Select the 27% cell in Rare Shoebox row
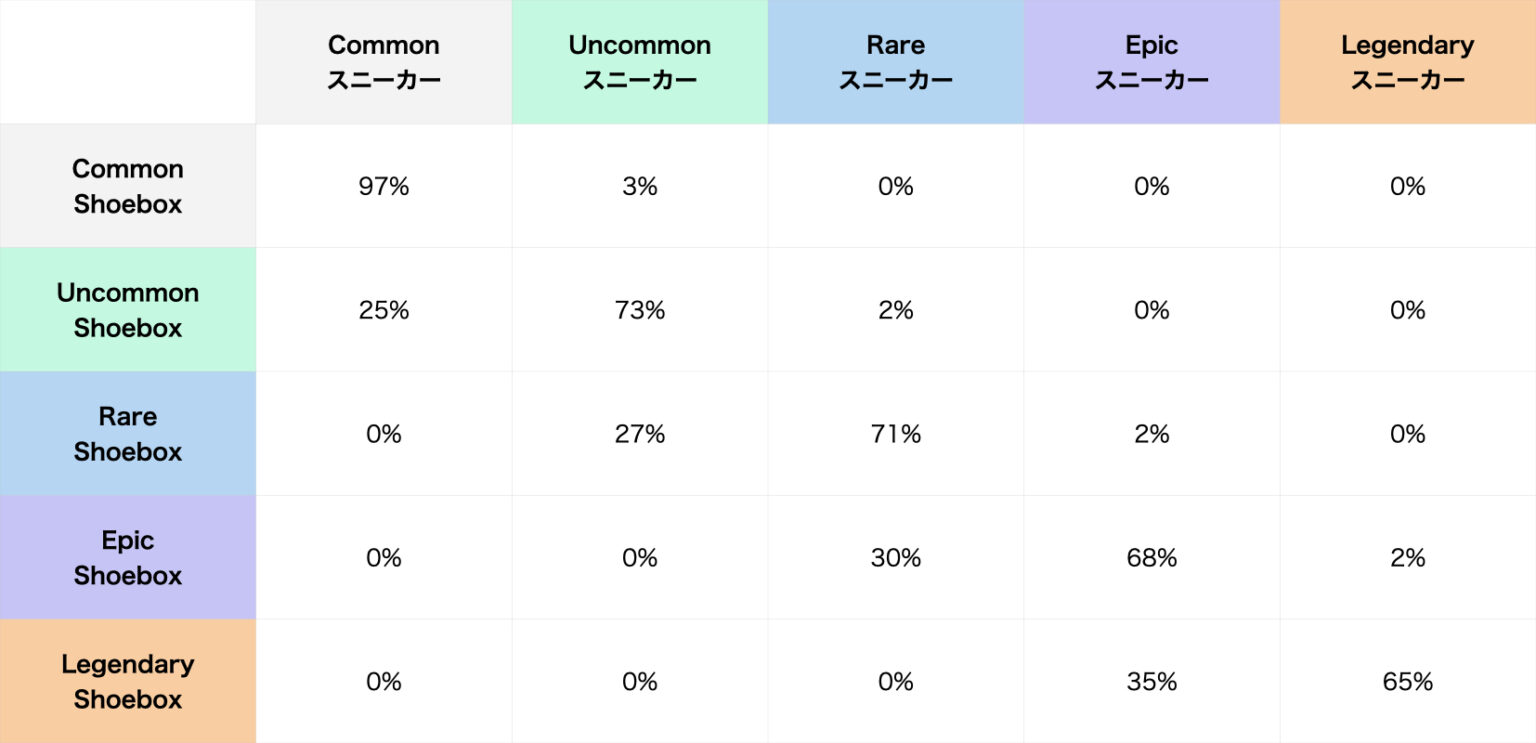 pyautogui.click(x=640, y=434)
